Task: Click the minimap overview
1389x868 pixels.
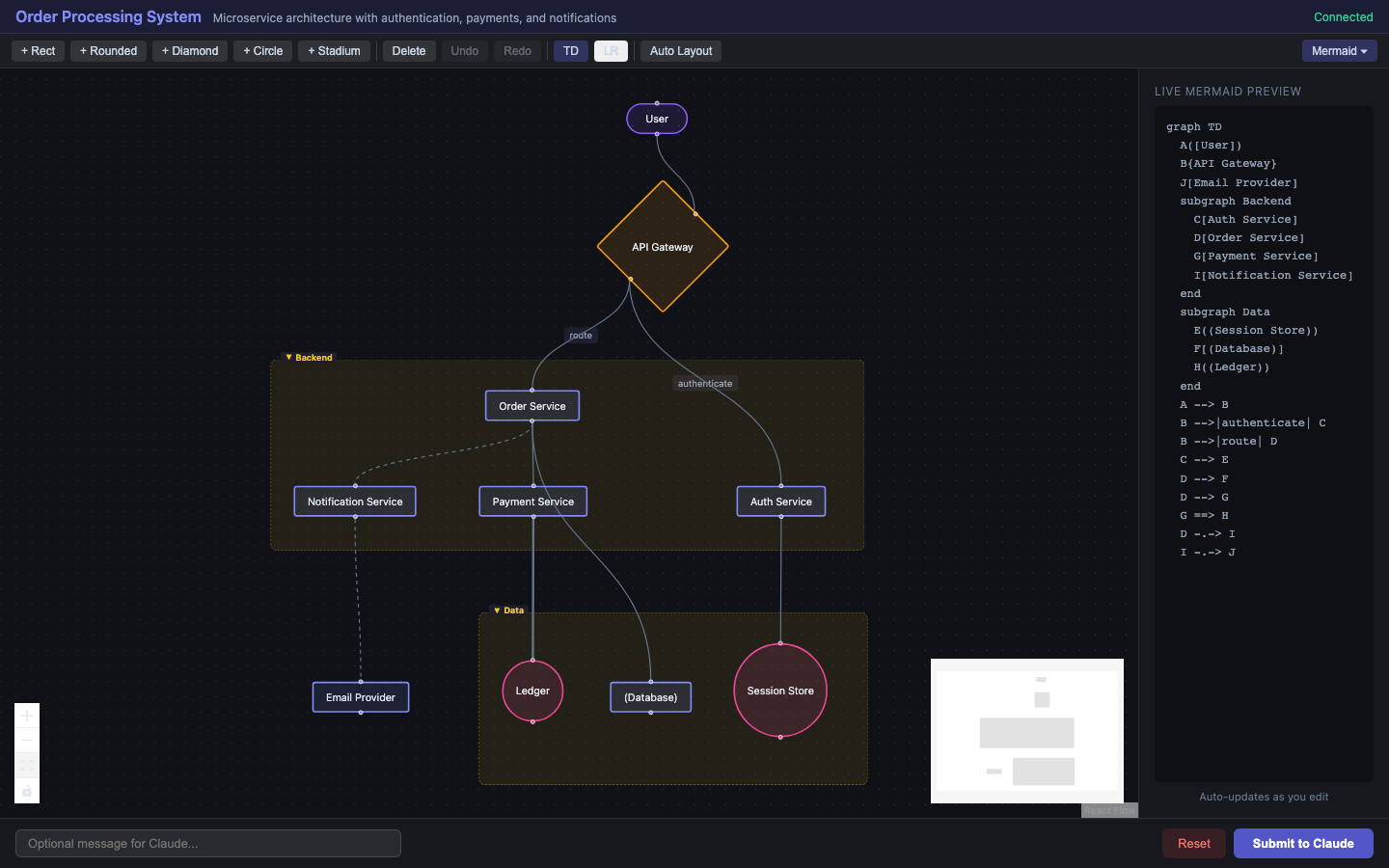Action: (1027, 731)
